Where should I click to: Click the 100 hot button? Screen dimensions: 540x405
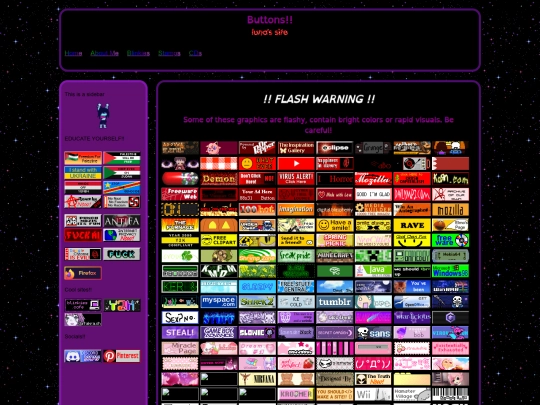pyautogui.click(x=257, y=209)
